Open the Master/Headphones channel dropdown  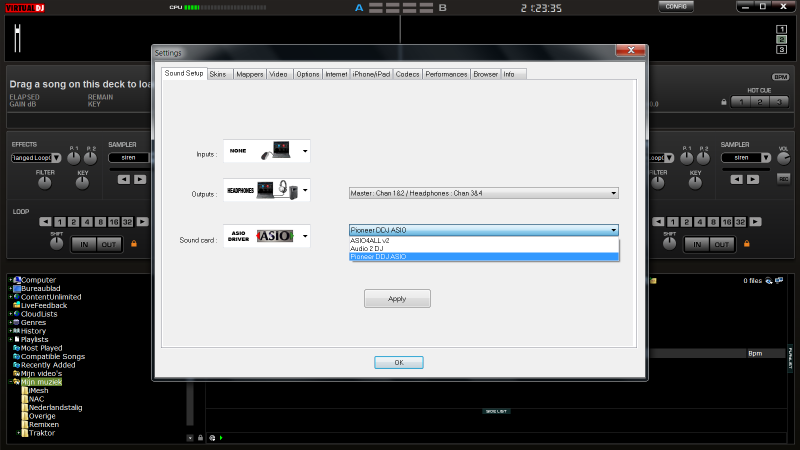pyautogui.click(x=484, y=193)
